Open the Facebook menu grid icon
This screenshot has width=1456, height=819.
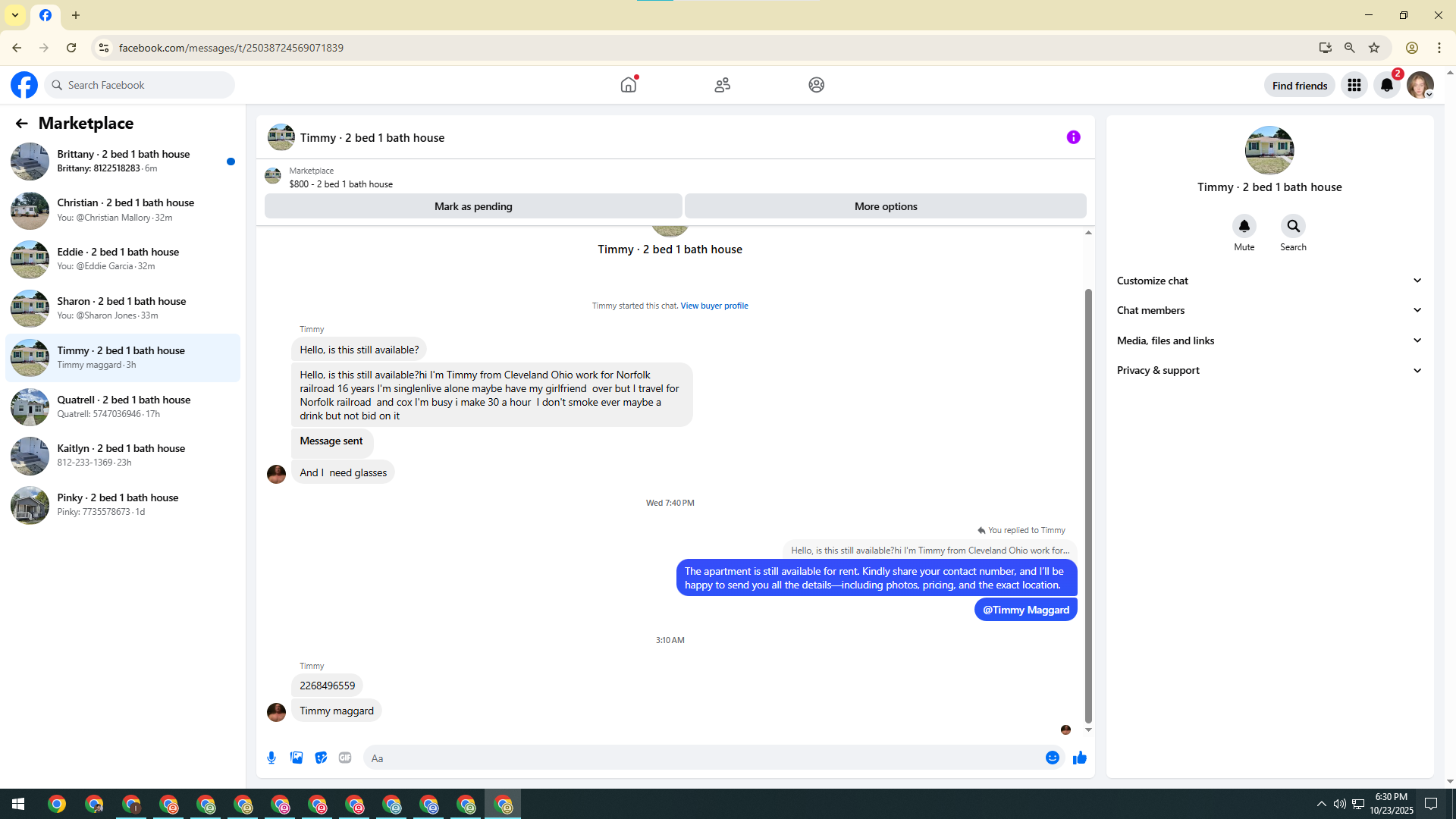1354,85
